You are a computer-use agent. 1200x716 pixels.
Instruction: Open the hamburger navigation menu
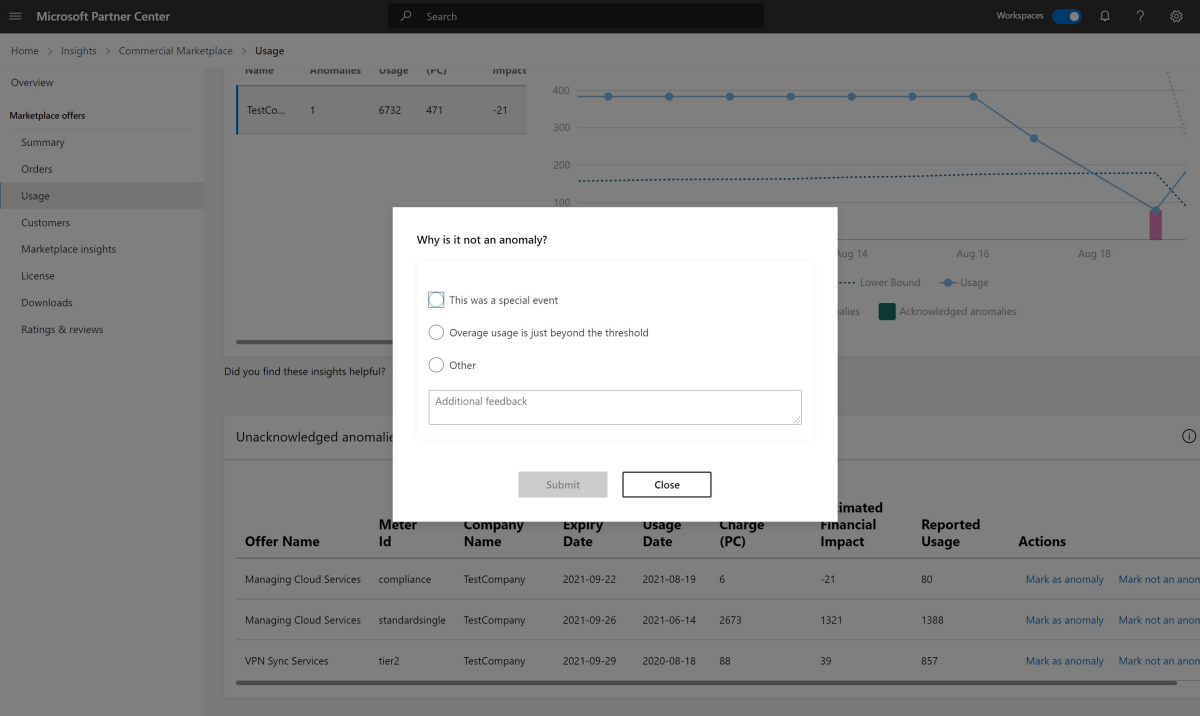tap(15, 16)
